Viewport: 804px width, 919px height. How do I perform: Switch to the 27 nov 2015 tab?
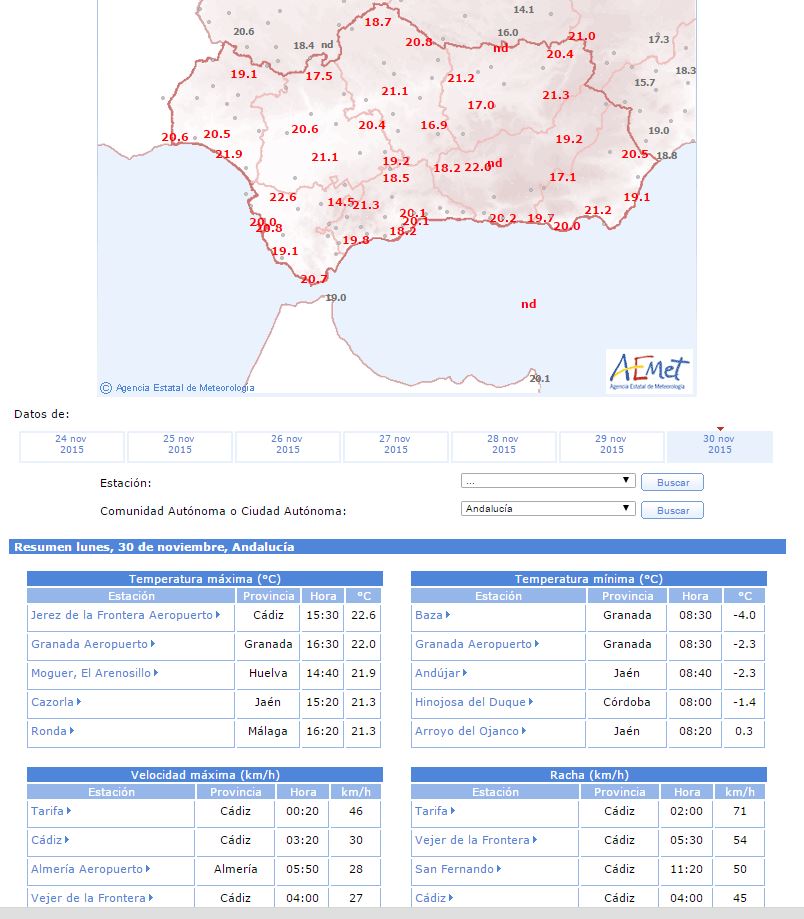click(x=396, y=445)
